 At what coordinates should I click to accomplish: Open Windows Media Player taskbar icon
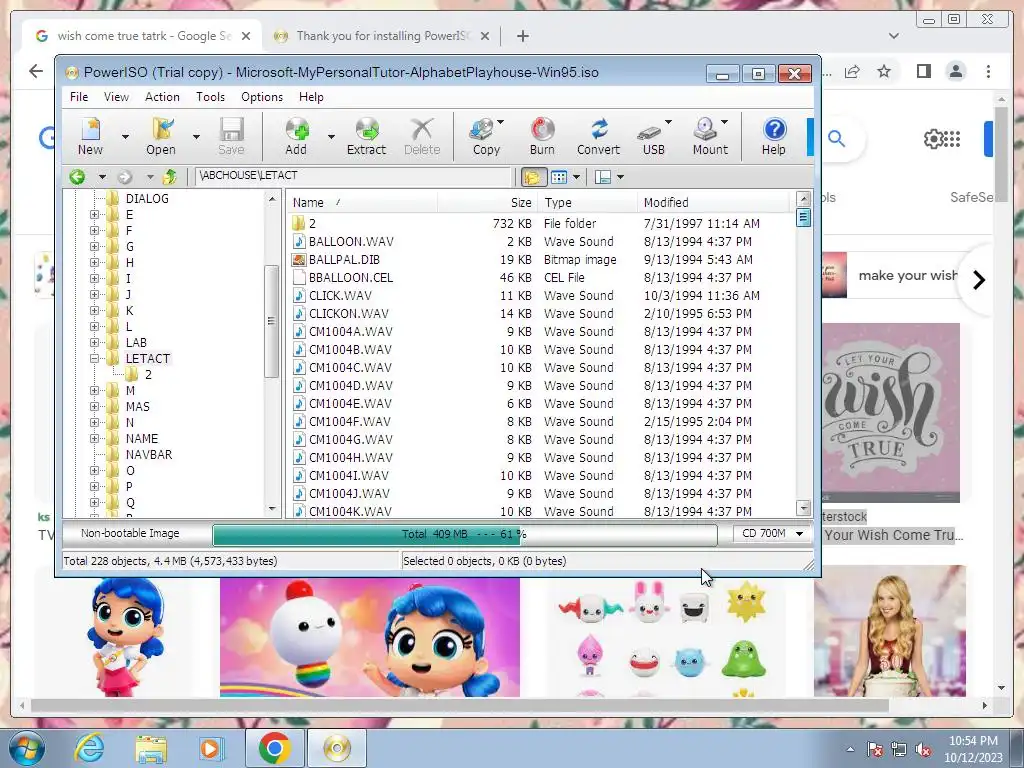210,748
